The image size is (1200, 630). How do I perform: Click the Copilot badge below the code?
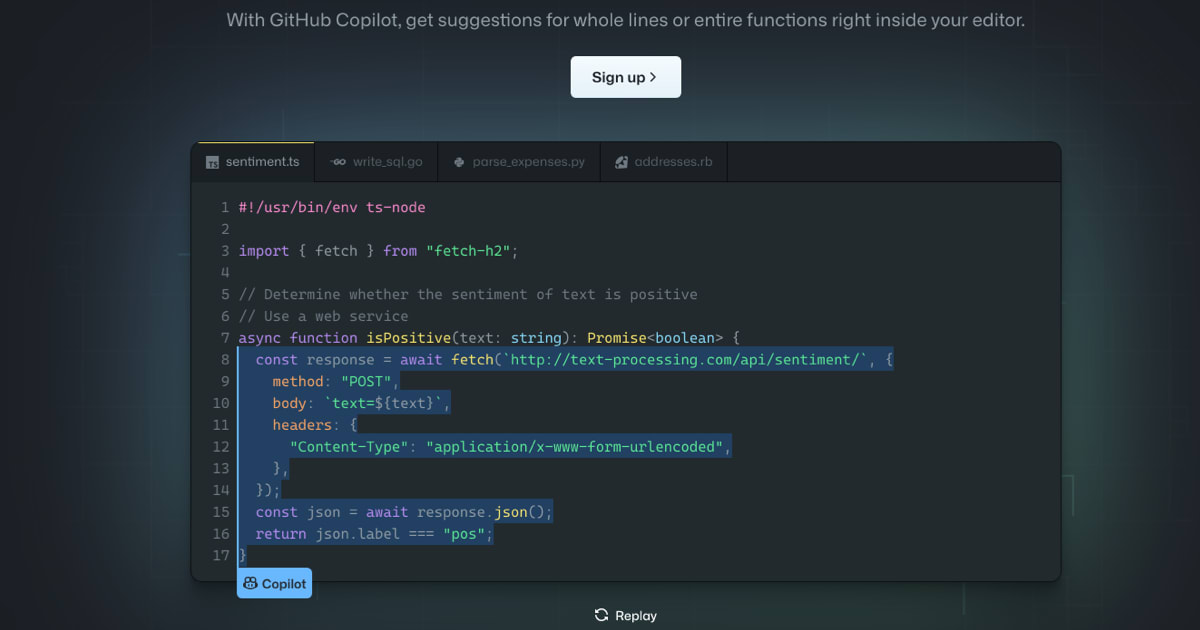tap(274, 583)
